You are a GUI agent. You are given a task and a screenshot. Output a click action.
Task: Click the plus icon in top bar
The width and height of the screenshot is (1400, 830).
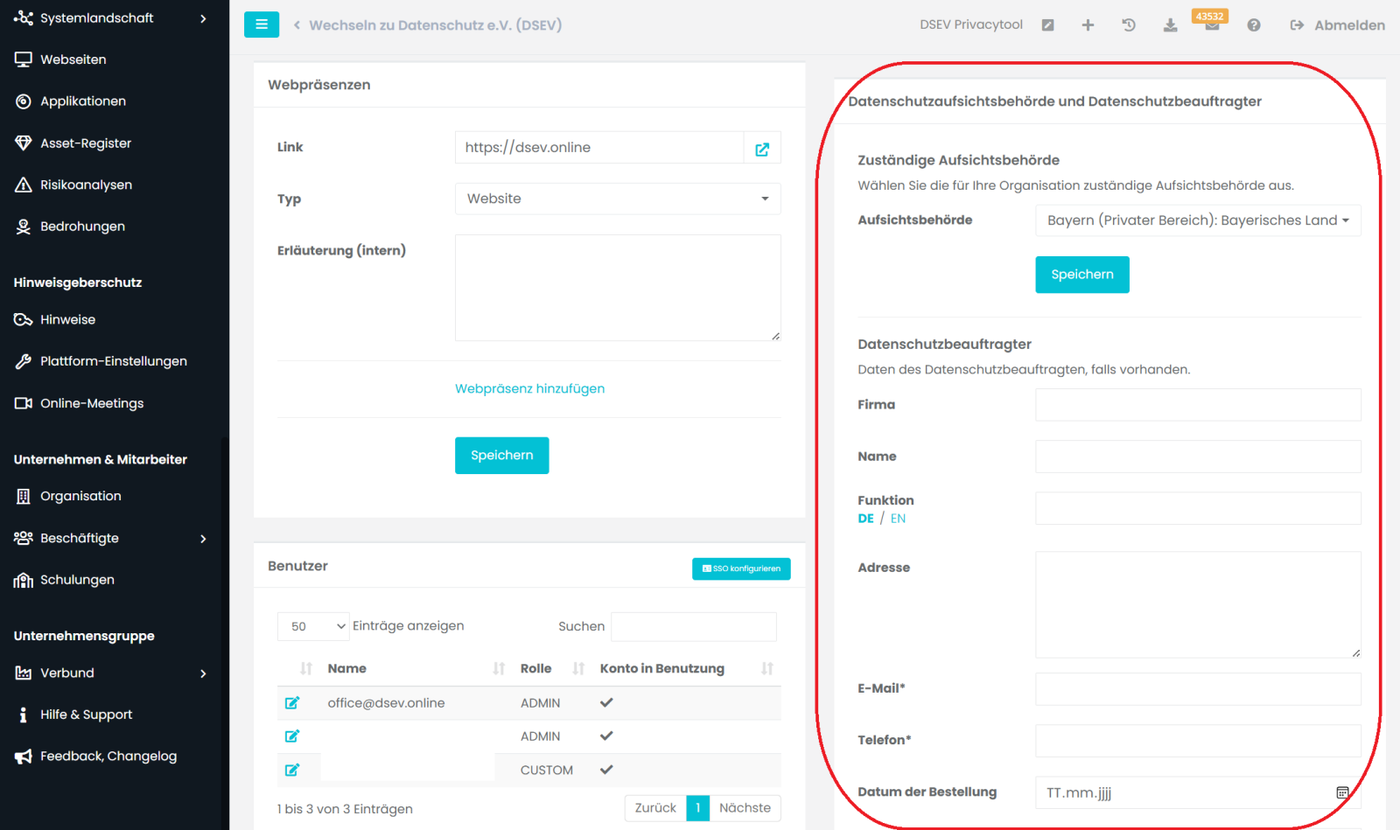point(1088,25)
